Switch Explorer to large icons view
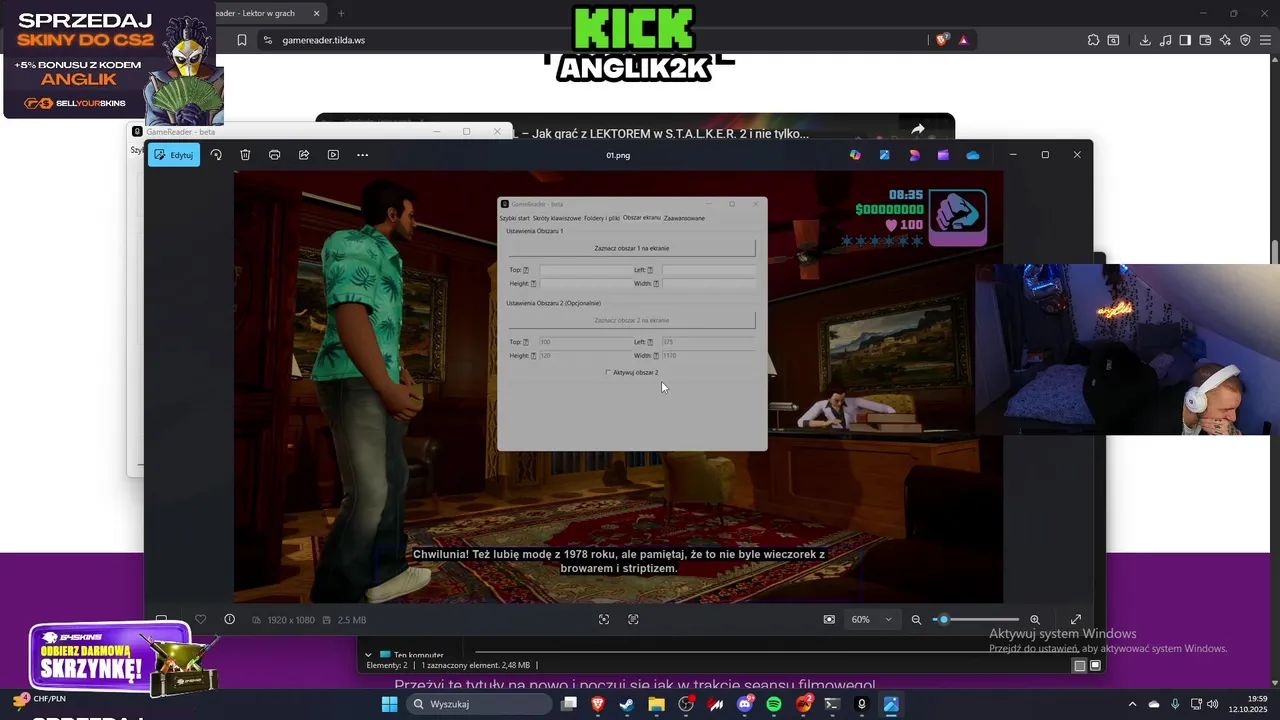This screenshot has height=720, width=1280. pyautogui.click(x=1095, y=665)
